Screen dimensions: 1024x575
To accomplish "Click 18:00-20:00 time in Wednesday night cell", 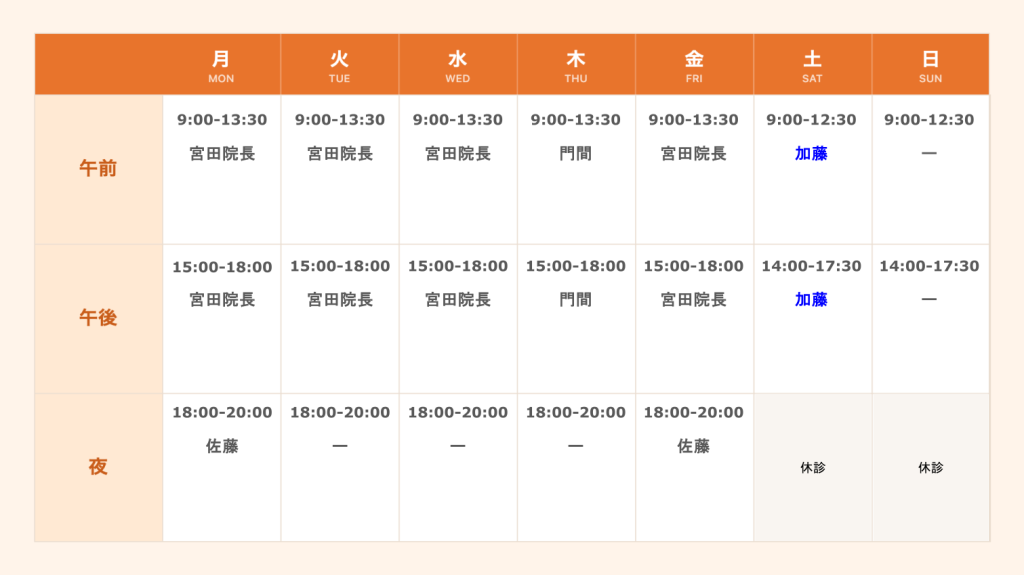I will pyautogui.click(x=458, y=412).
